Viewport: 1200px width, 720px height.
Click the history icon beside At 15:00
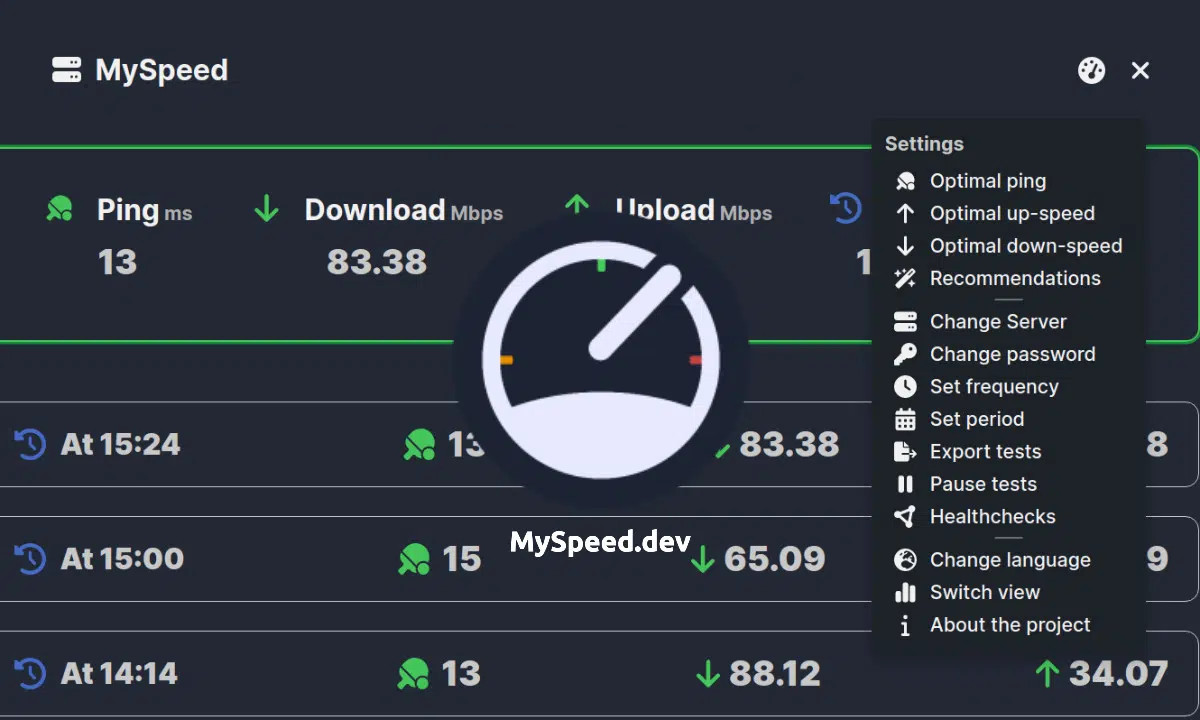30,558
